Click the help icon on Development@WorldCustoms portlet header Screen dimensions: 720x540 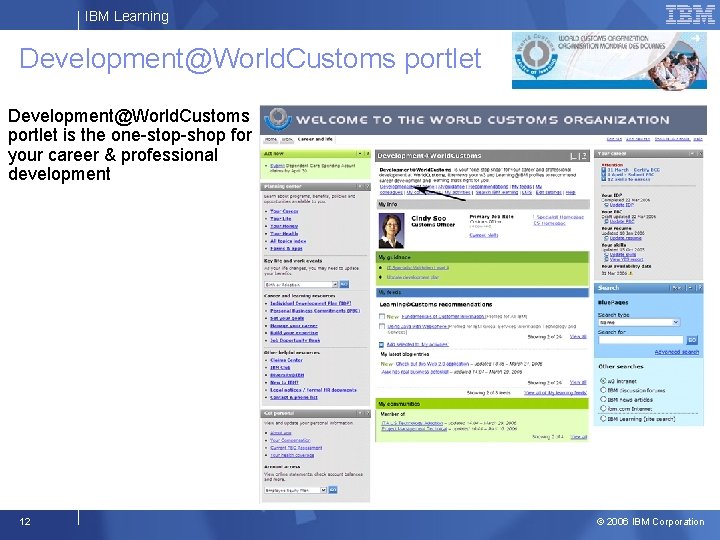pyautogui.click(x=584, y=156)
